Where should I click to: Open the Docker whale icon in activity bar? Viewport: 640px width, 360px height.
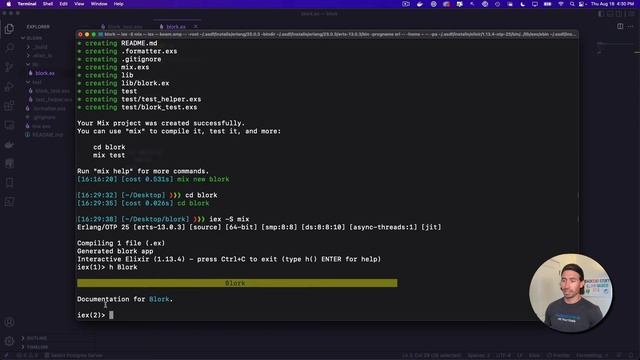point(9,144)
